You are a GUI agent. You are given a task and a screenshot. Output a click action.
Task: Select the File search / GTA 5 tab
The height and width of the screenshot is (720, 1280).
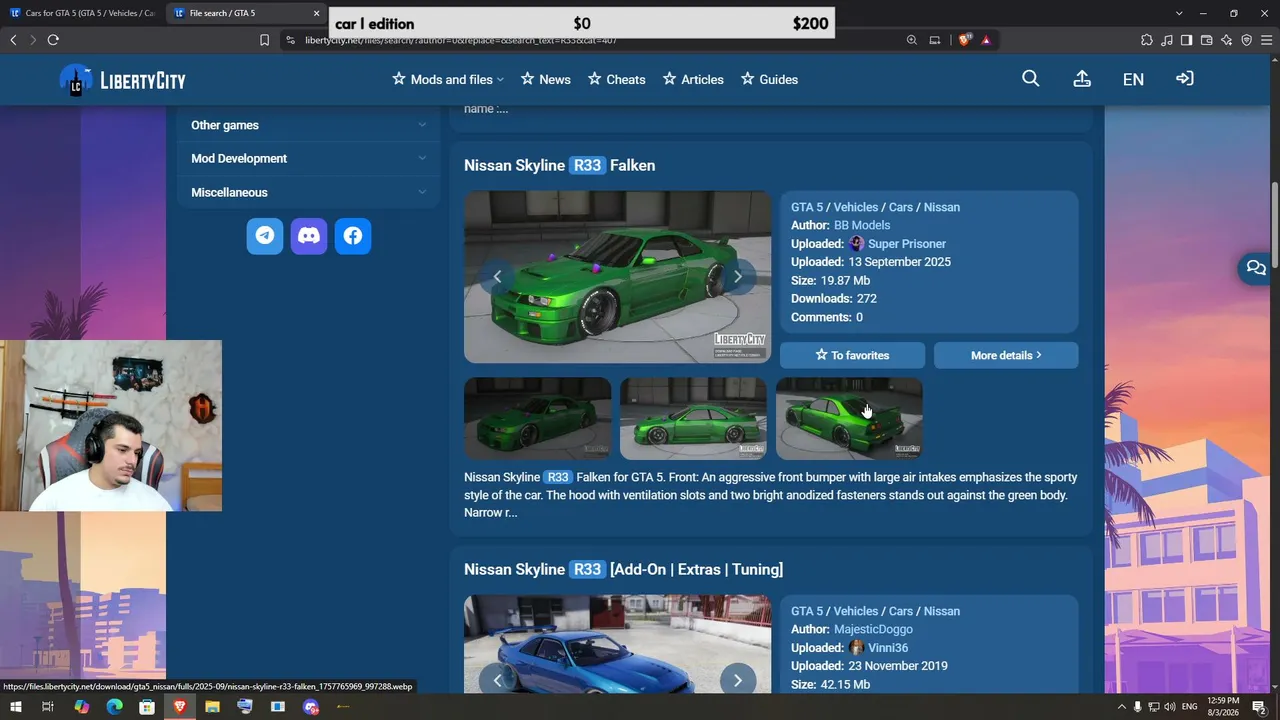pos(247,13)
